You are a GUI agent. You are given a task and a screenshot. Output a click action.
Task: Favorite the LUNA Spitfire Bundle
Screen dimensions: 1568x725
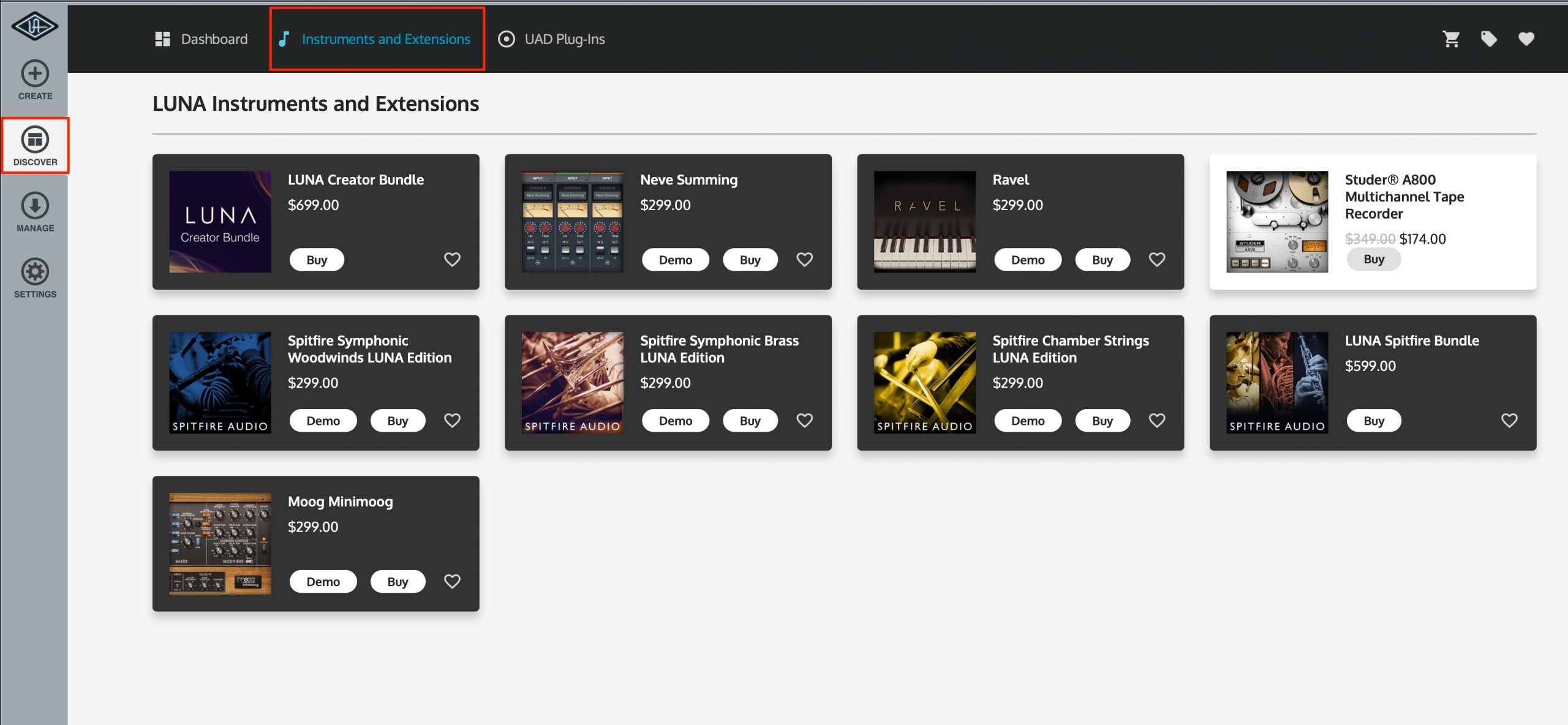click(1509, 421)
